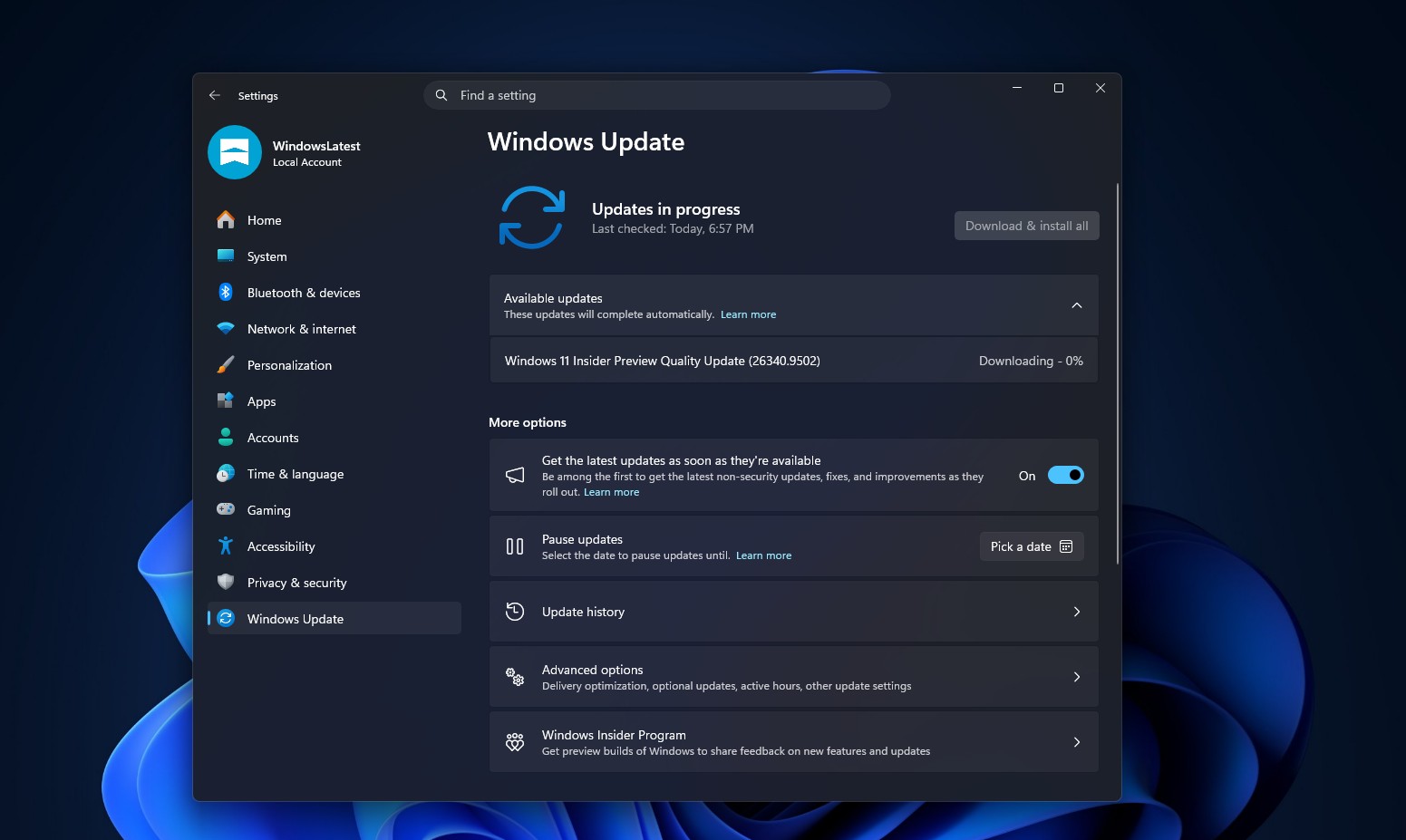Click the Home house icon

click(226, 220)
